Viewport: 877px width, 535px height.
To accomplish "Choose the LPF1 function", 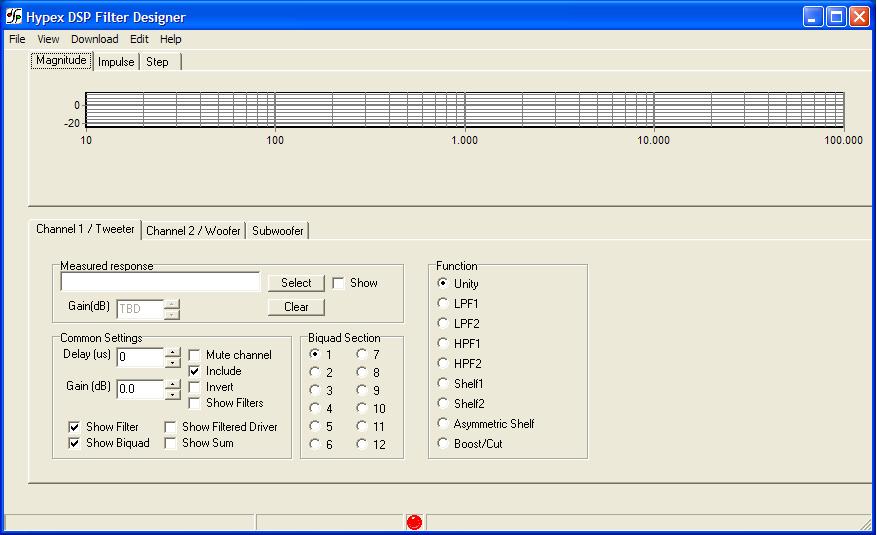I will pyautogui.click(x=442, y=303).
